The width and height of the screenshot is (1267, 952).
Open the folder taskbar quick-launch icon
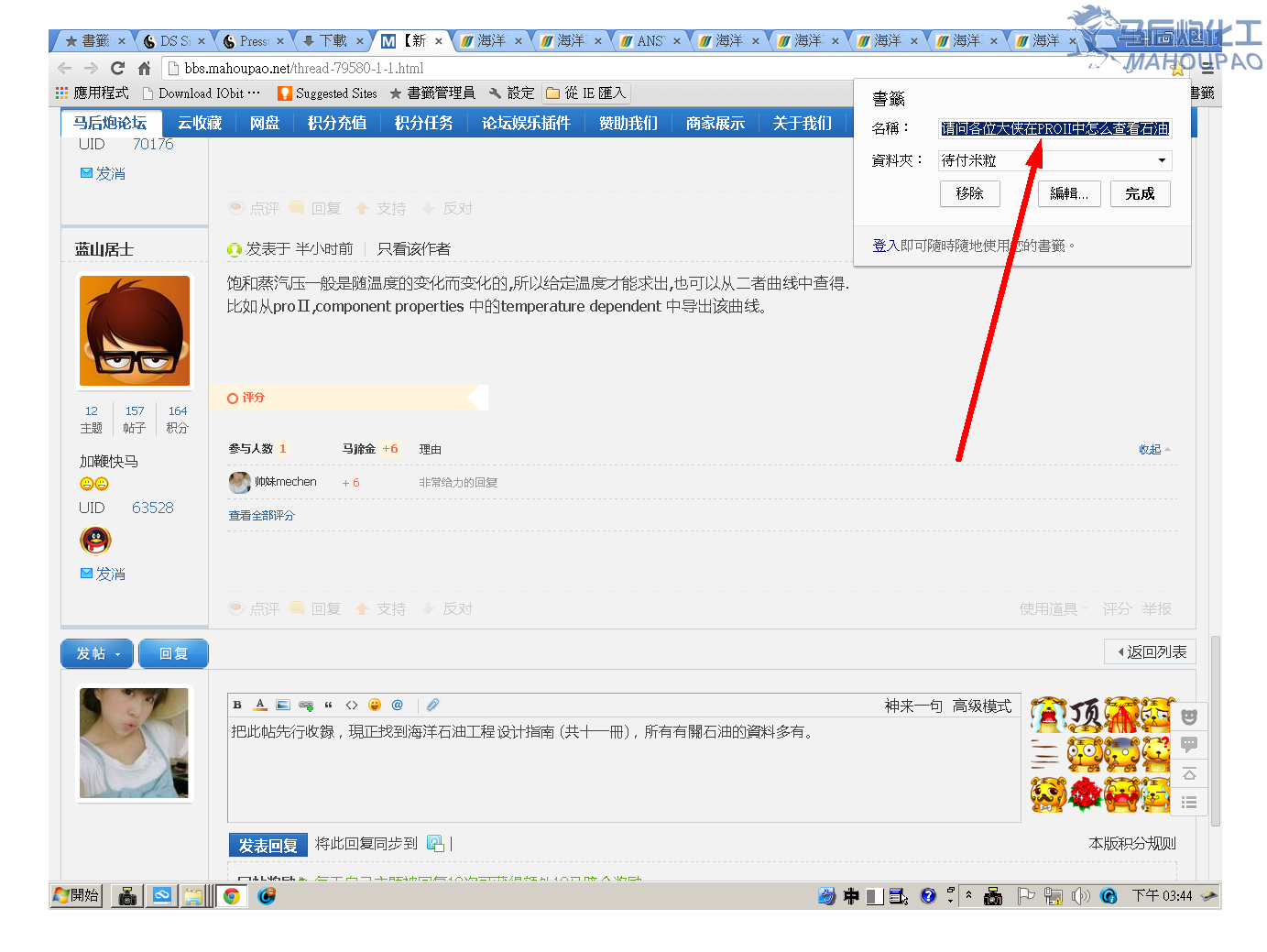(193, 896)
